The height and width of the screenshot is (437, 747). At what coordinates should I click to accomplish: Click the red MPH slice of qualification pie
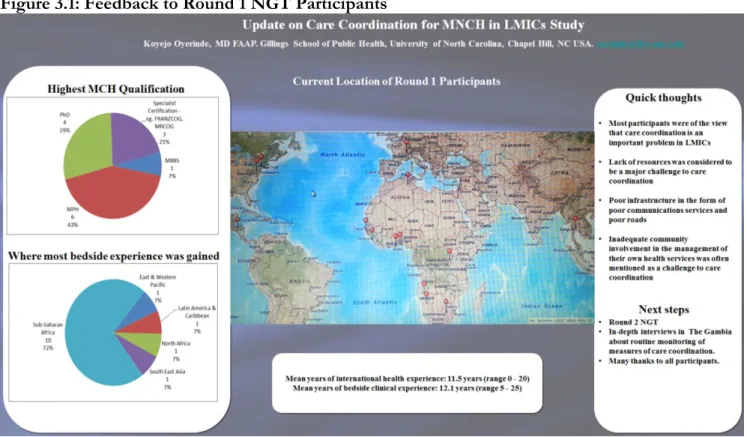(114, 193)
